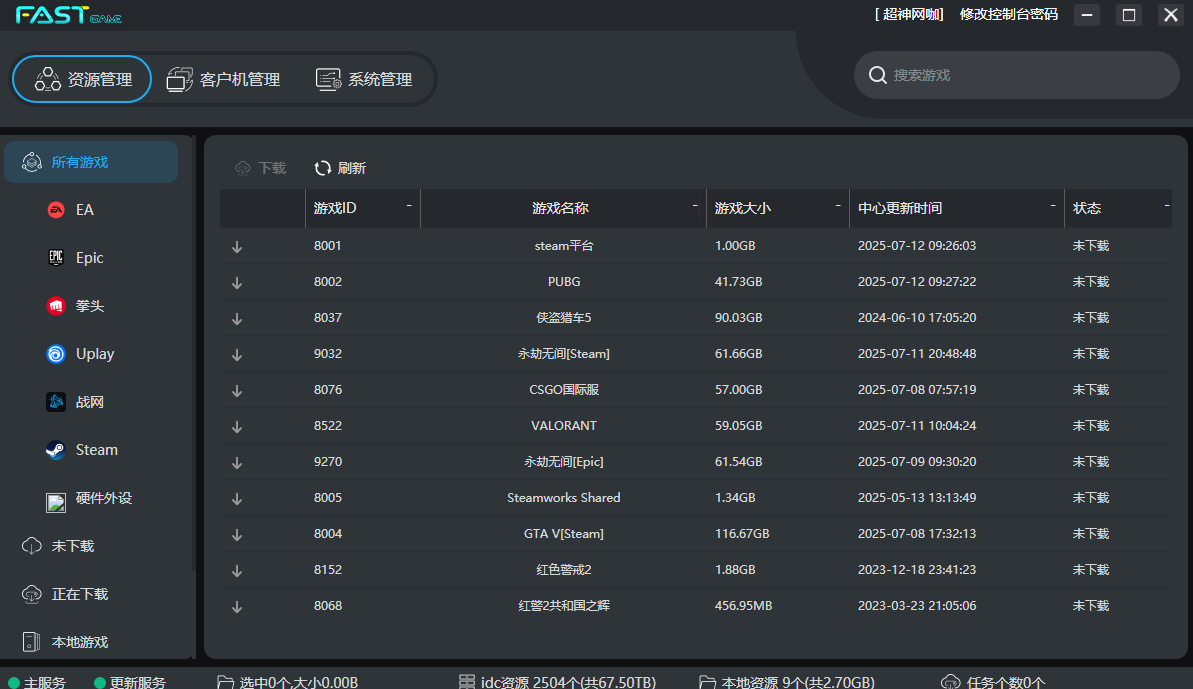This screenshot has height=689, width=1193.
Task: Click download arrow beside VALORANT
Action: click(x=237, y=427)
